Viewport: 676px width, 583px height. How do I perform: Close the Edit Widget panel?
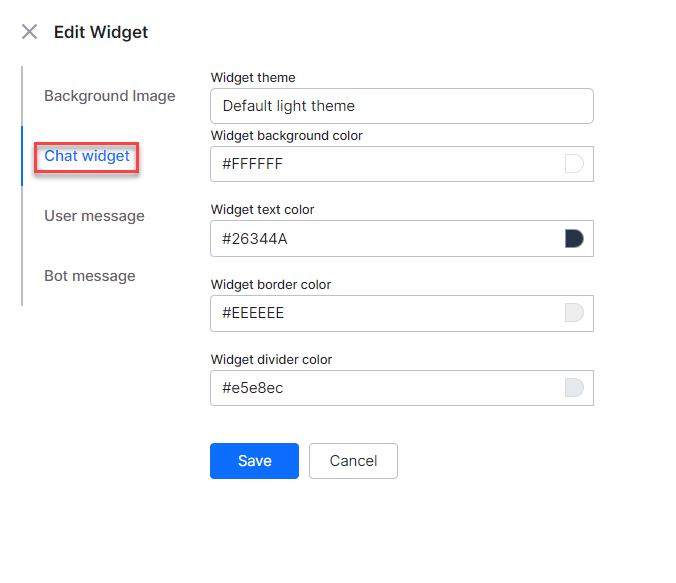tap(30, 32)
